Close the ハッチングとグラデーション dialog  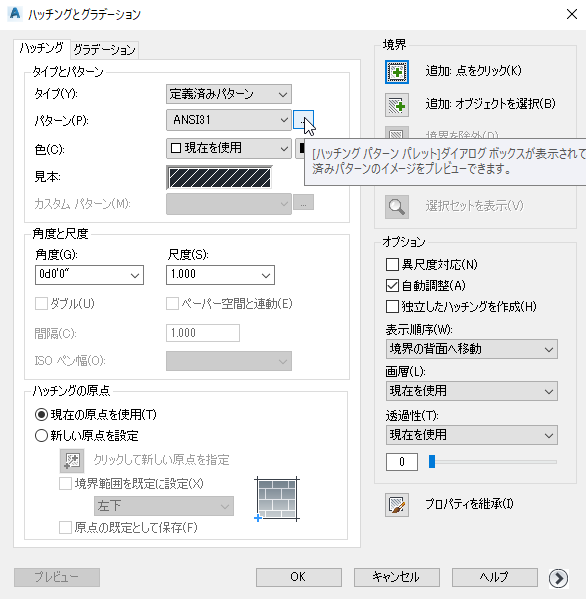[x=571, y=14]
